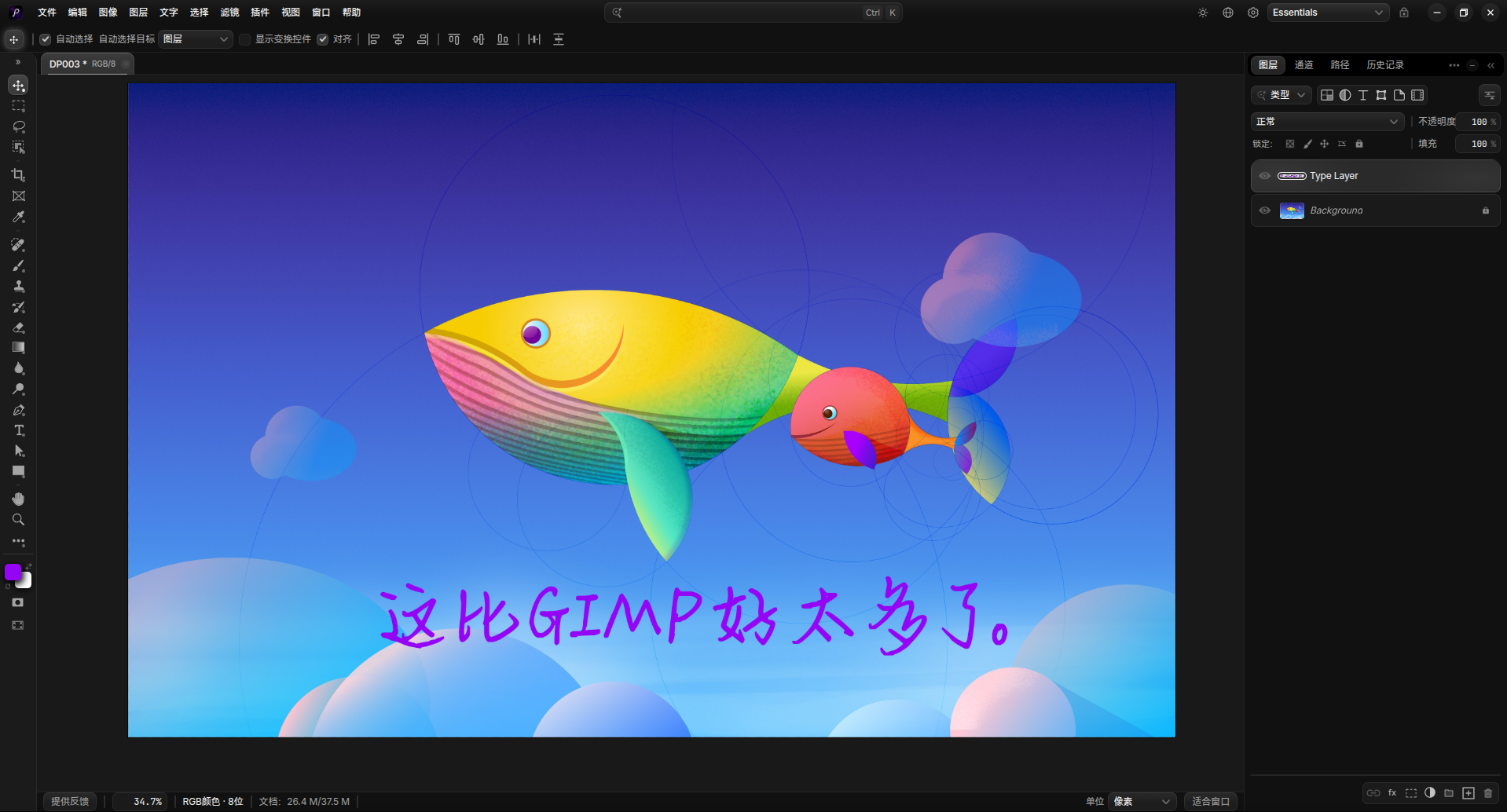Toggle the 自动选择 checkbox
The width and height of the screenshot is (1507, 812).
coord(46,39)
